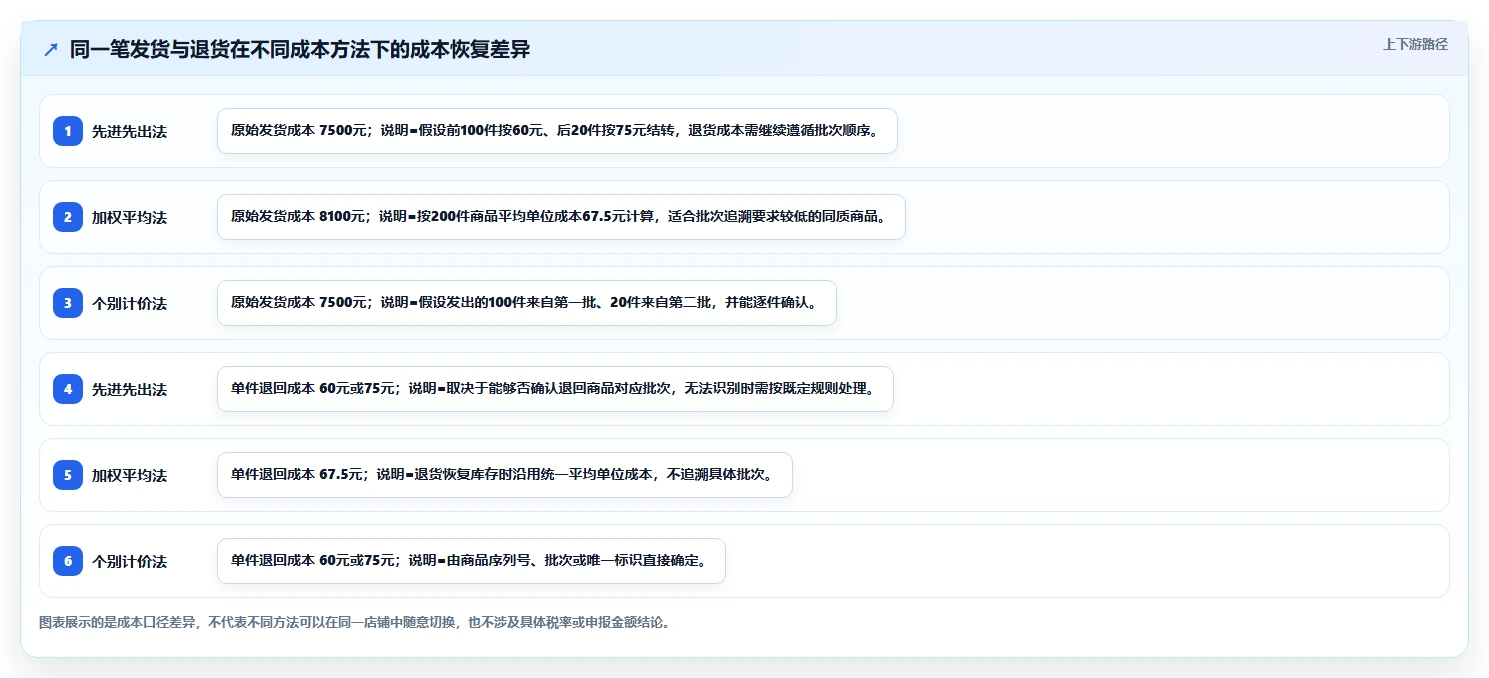
Task: Click the title 同一笔发货与退货在不同成本方法下的成本恢复差异
Action: pos(300,50)
